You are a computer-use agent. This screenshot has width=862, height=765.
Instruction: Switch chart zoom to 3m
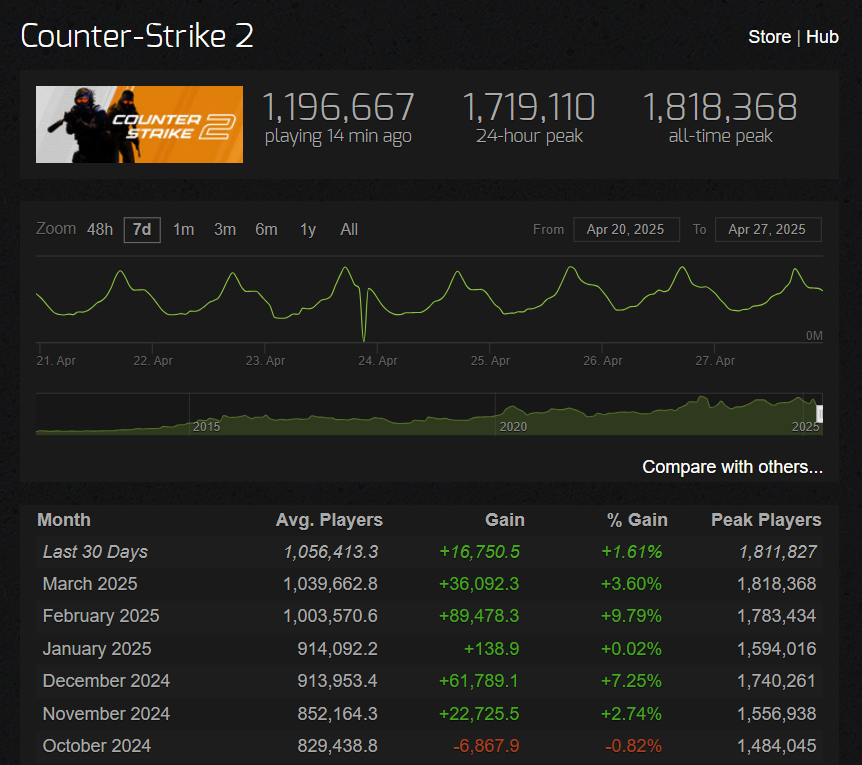pyautogui.click(x=224, y=230)
